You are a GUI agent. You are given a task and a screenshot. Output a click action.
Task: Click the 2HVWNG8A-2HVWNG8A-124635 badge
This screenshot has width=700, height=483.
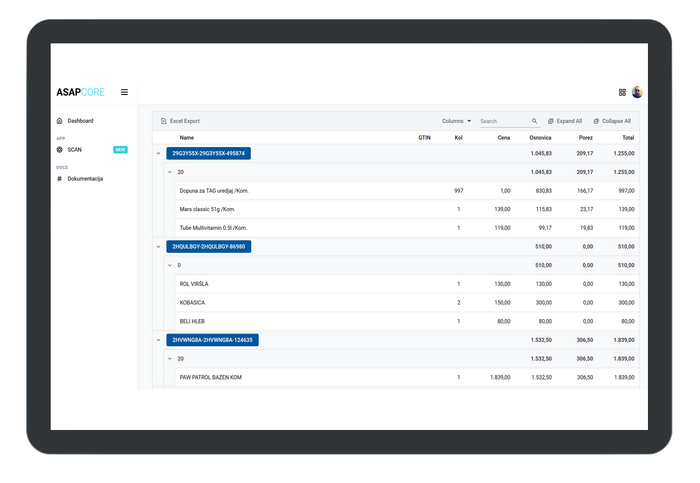pyautogui.click(x=212, y=340)
